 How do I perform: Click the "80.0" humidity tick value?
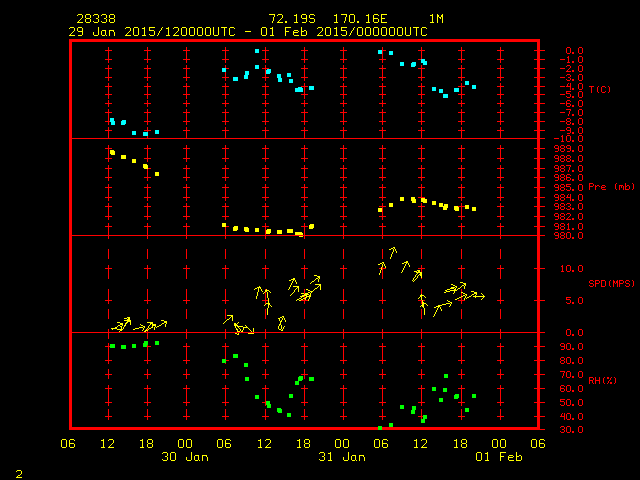tap(571, 361)
